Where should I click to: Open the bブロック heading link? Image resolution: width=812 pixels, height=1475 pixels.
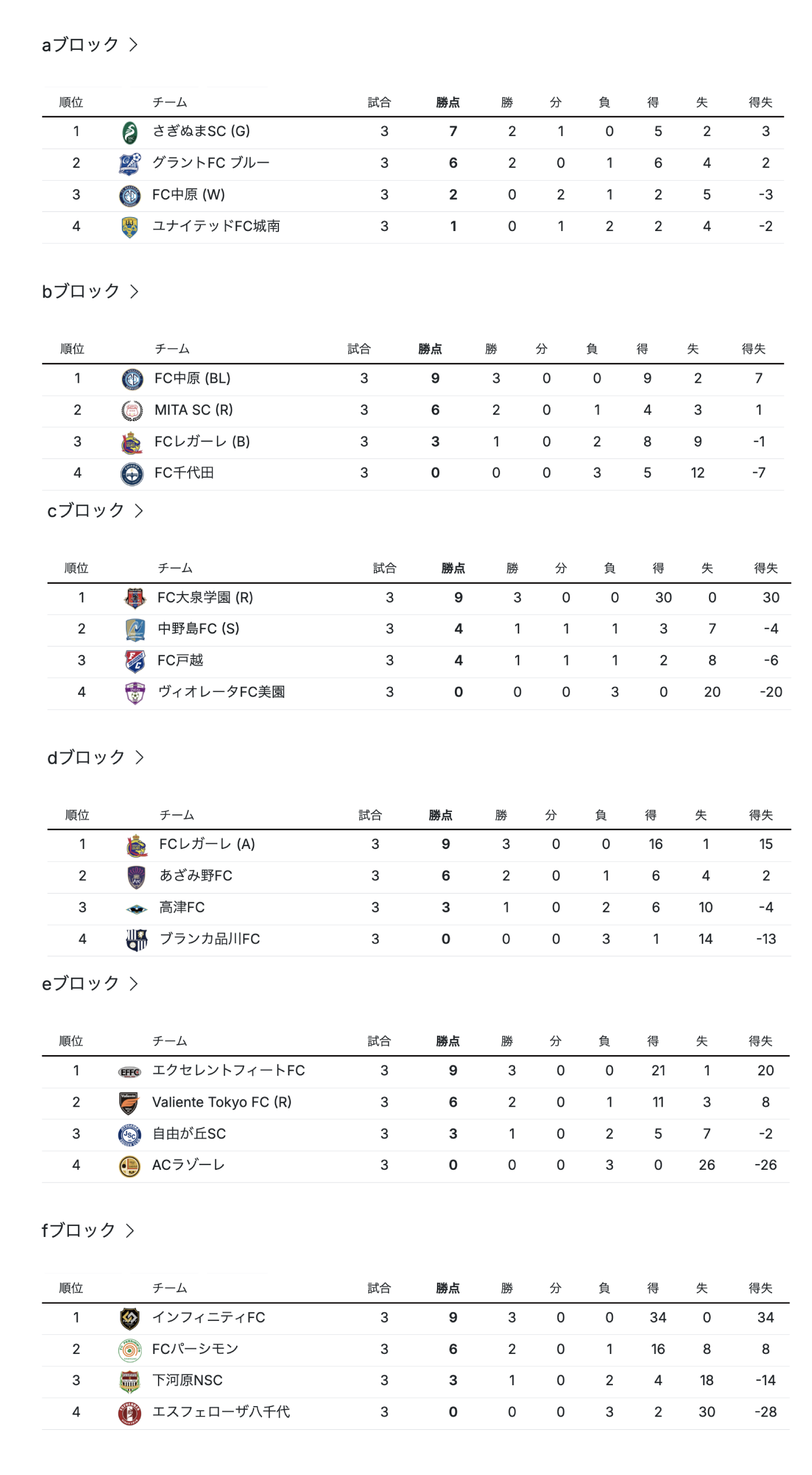coord(80,291)
